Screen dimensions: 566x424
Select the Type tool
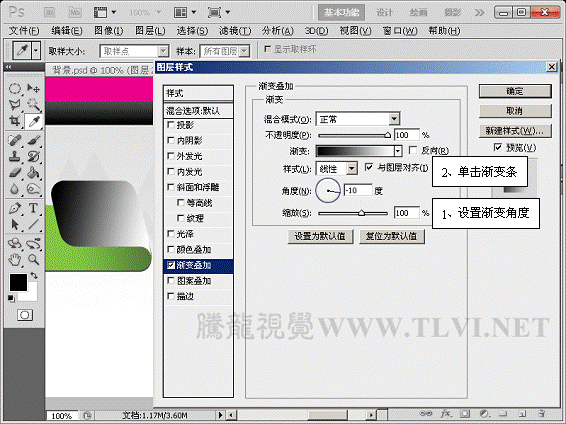tap(34, 208)
